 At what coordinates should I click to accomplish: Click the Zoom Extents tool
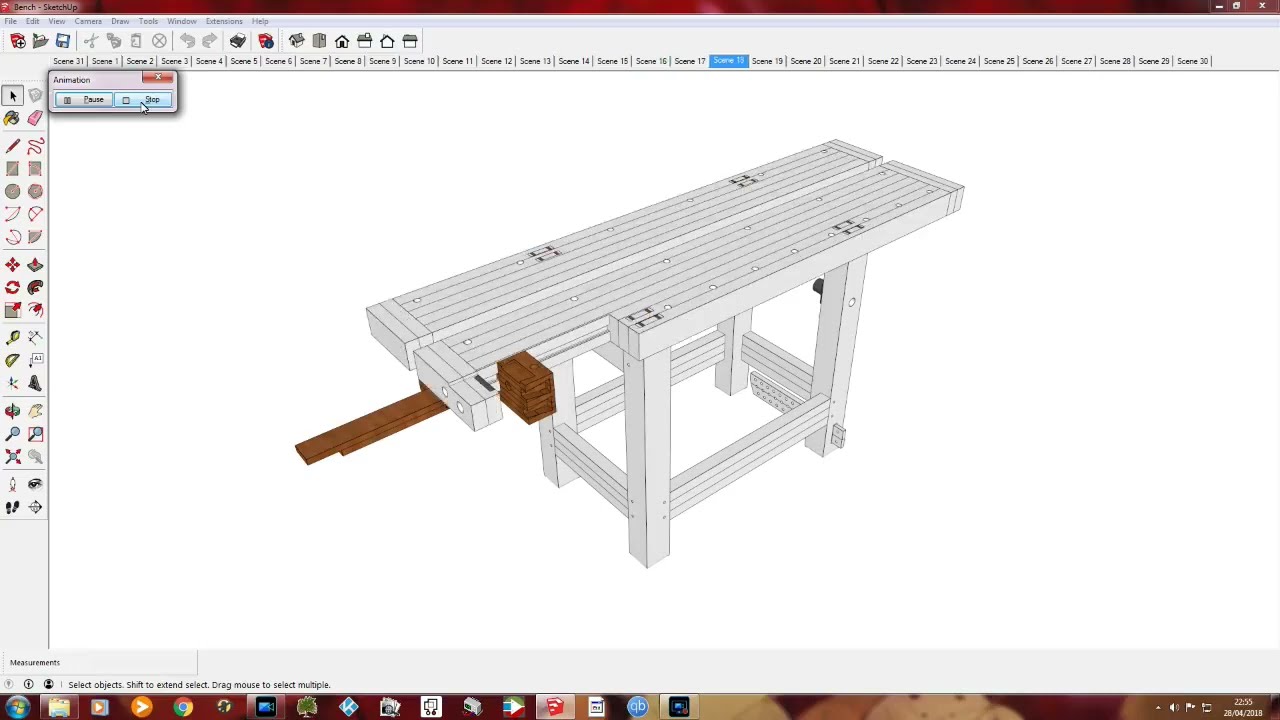coord(13,456)
